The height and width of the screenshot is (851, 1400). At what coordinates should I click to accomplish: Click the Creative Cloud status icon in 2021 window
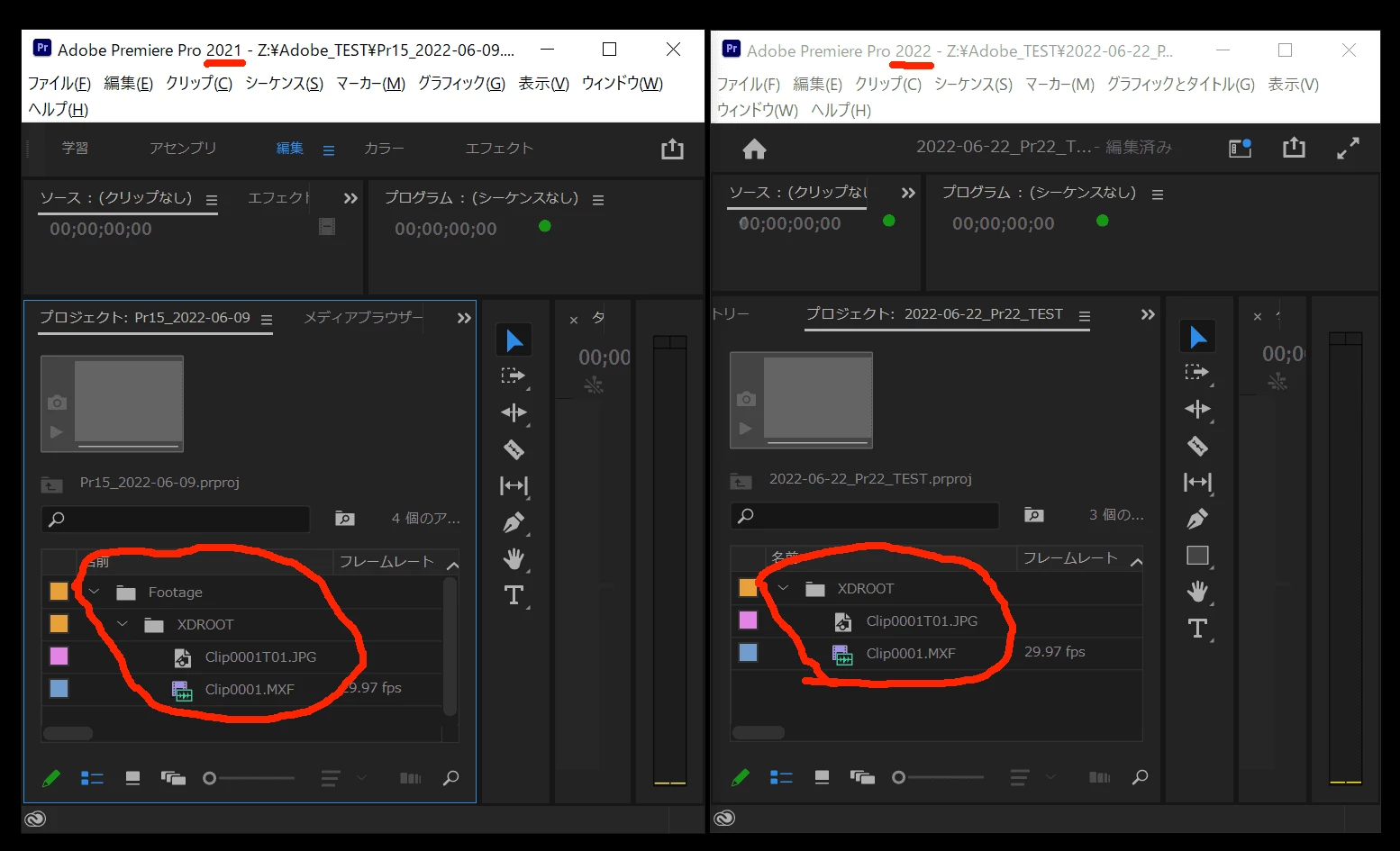(35, 819)
